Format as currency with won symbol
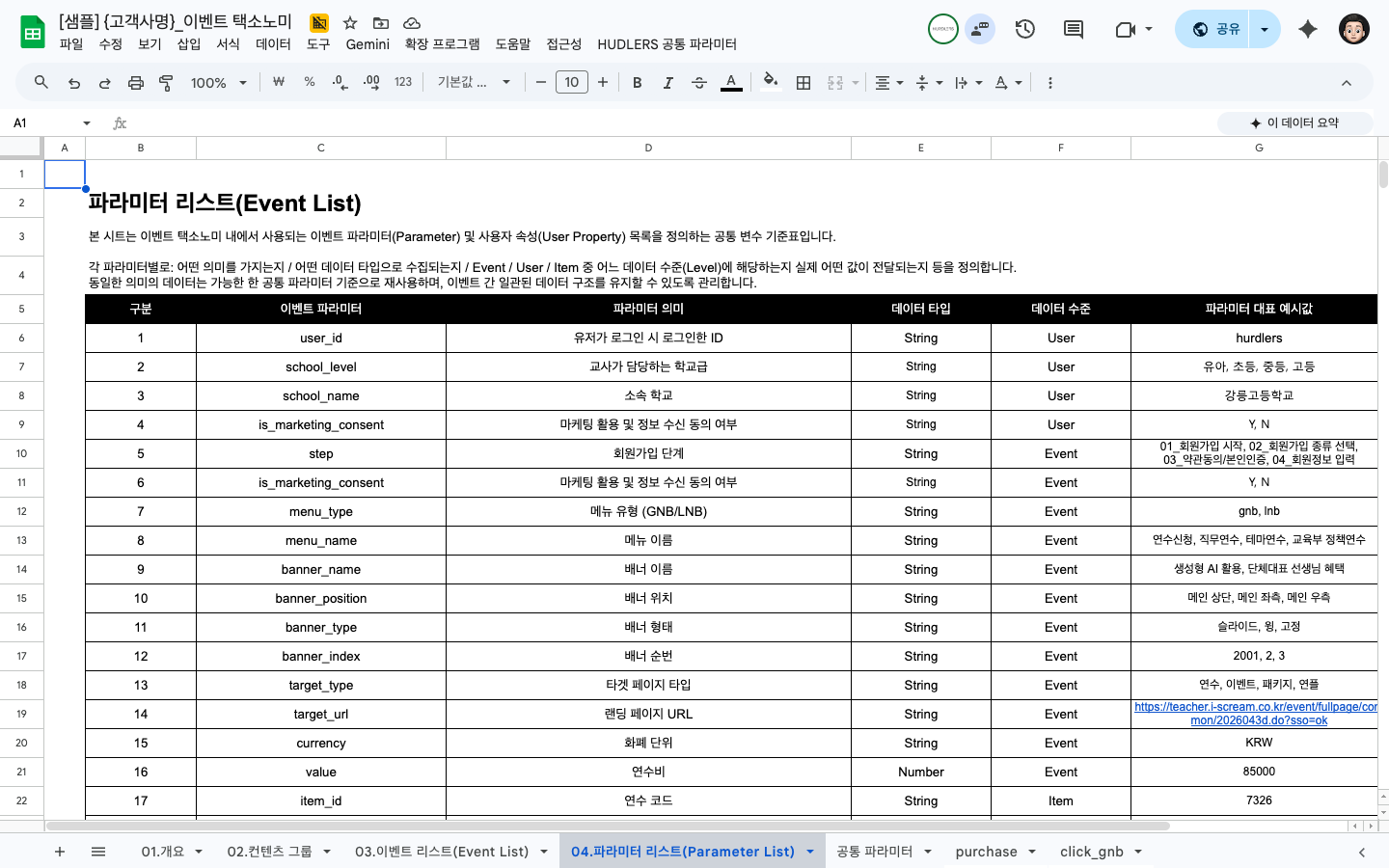Screen dimensions: 1389x868 pyautogui.click(x=279, y=83)
